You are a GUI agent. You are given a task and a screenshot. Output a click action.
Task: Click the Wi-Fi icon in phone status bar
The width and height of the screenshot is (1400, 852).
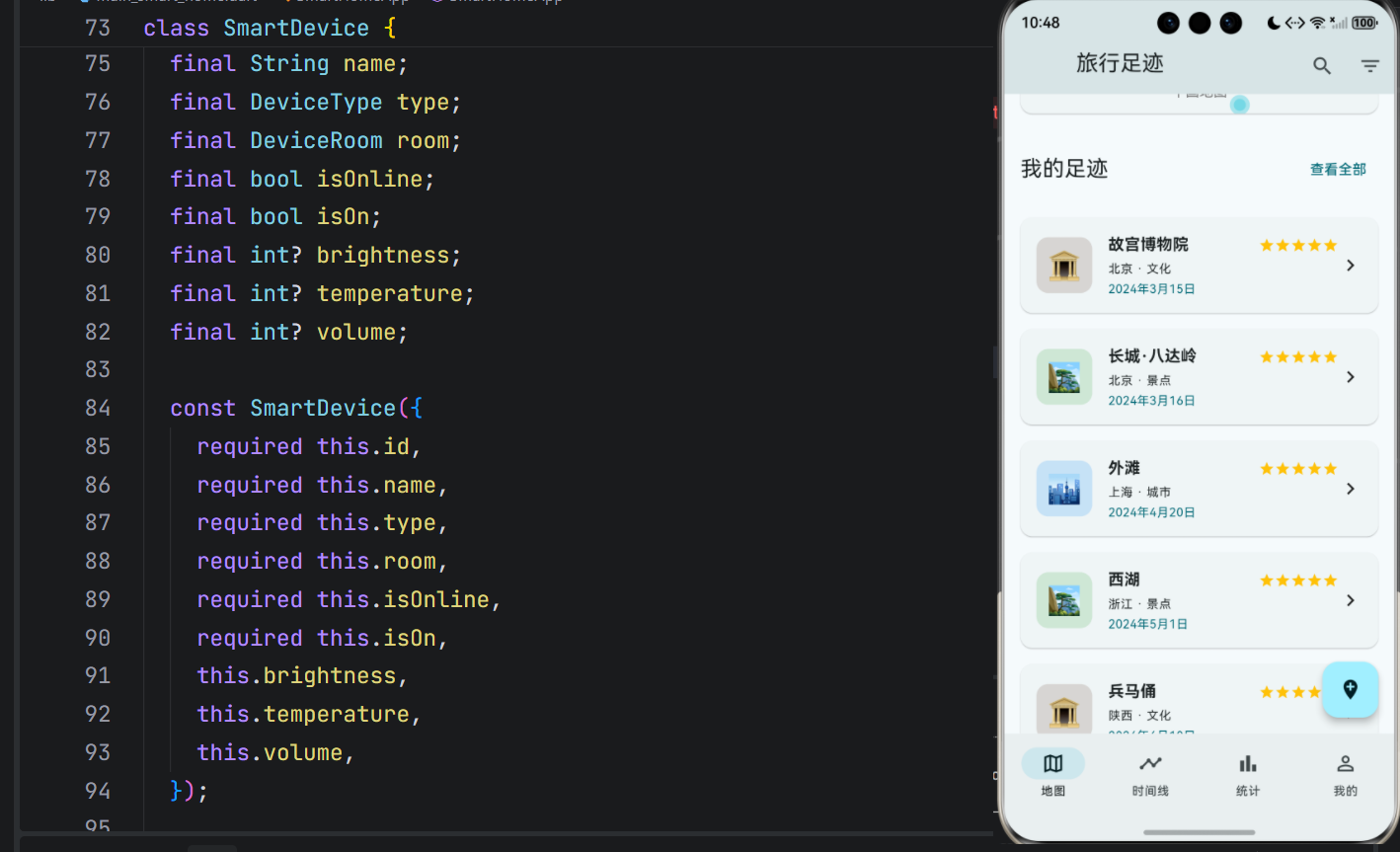[1317, 23]
